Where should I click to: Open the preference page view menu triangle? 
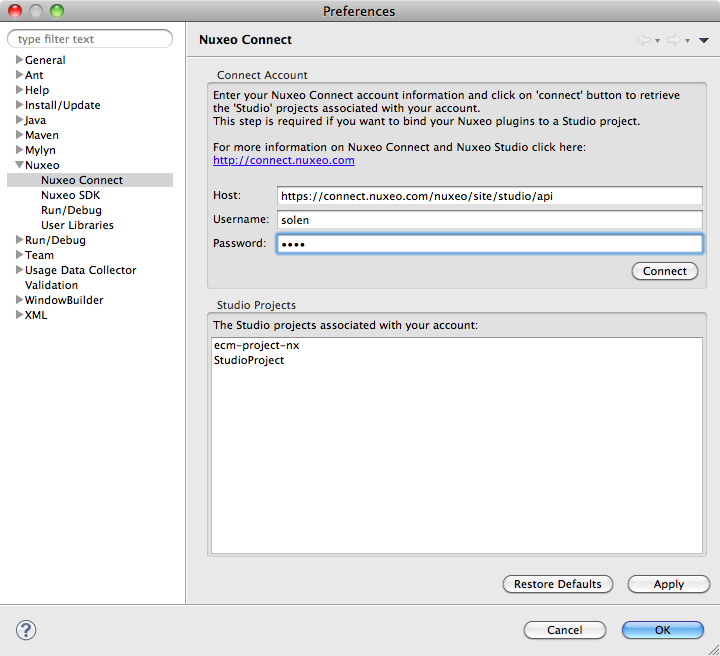pyautogui.click(x=703, y=40)
